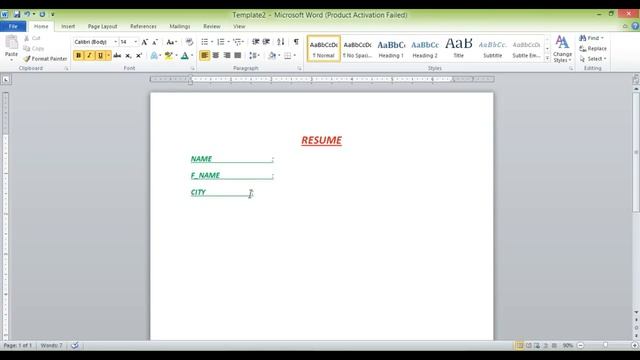Toggle Italic formatting
The width and height of the screenshot is (640, 360).
pos(89,56)
